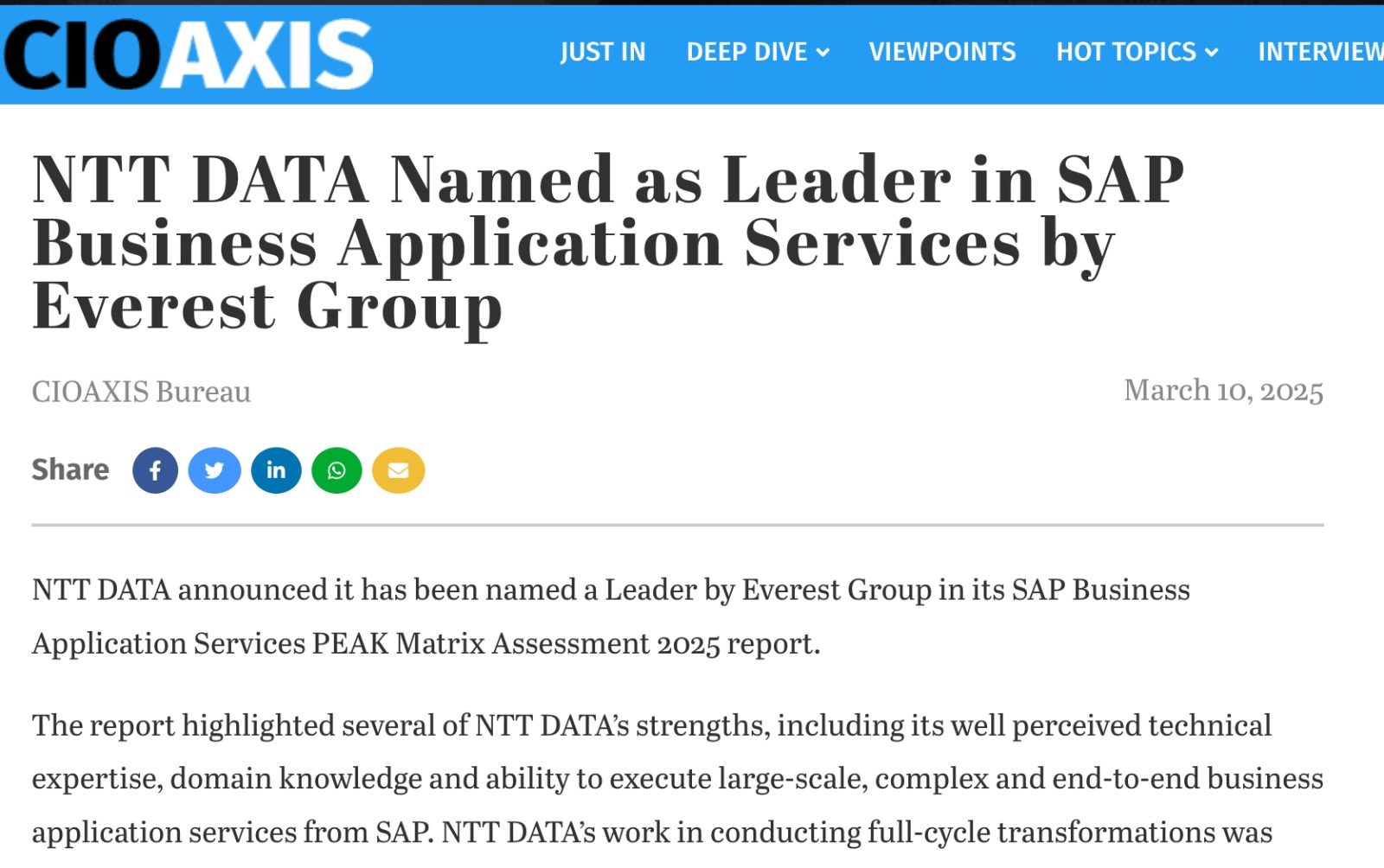Screen dimensions: 1384x868
Task: Select the HOT TOPICS menu label
Action: (1125, 53)
